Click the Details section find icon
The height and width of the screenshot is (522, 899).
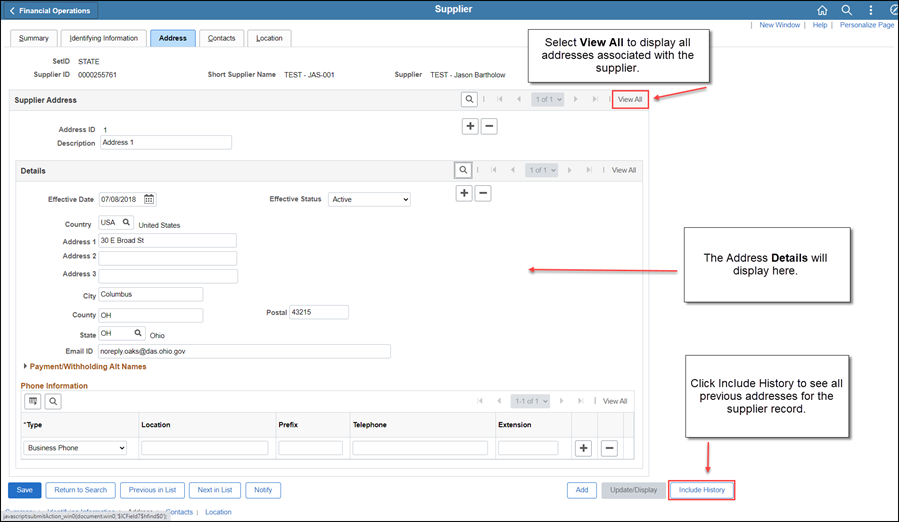(x=463, y=170)
